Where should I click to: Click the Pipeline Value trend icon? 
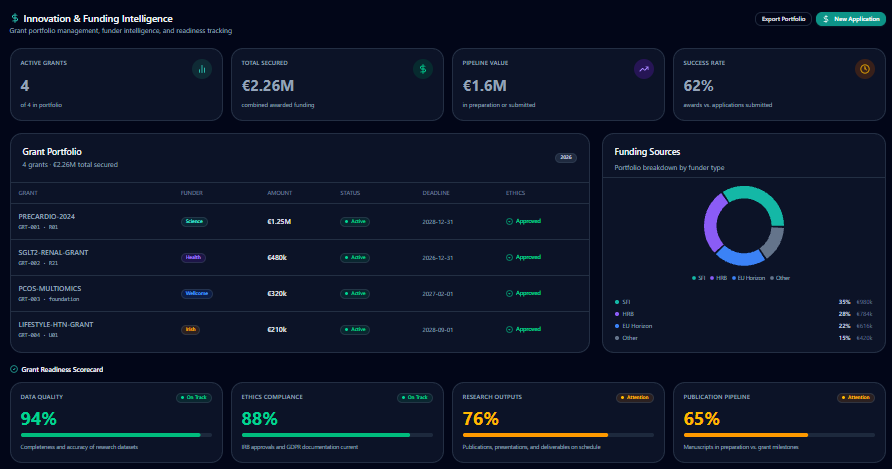pos(643,69)
